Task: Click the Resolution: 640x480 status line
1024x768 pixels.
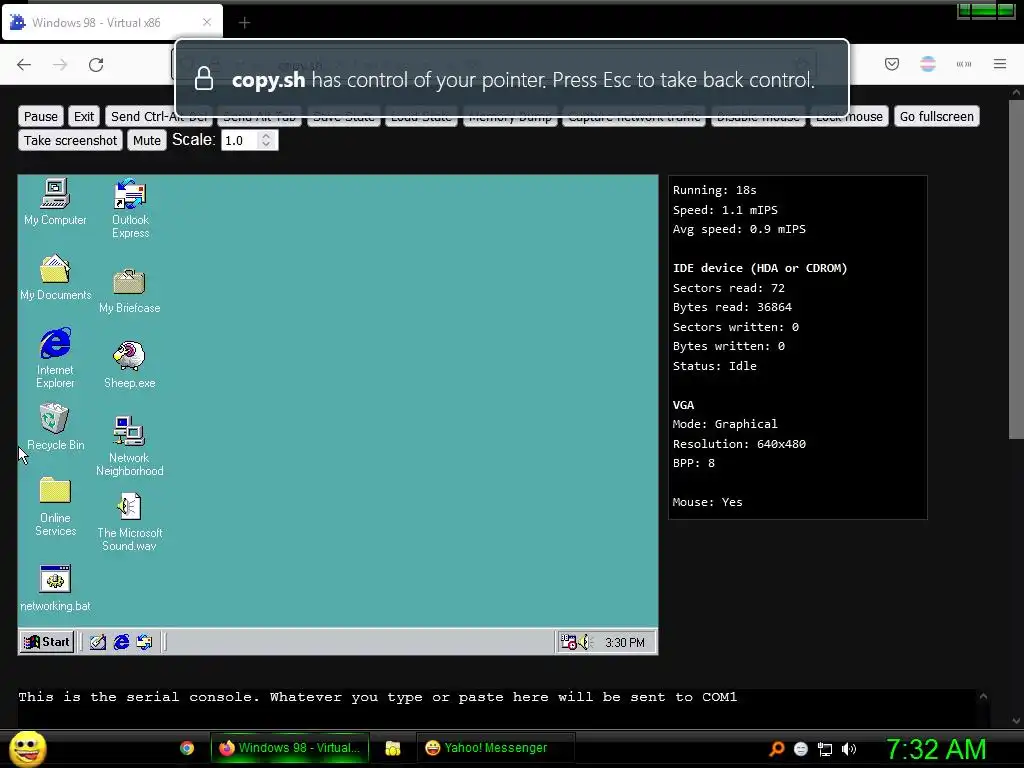Action: (739, 444)
